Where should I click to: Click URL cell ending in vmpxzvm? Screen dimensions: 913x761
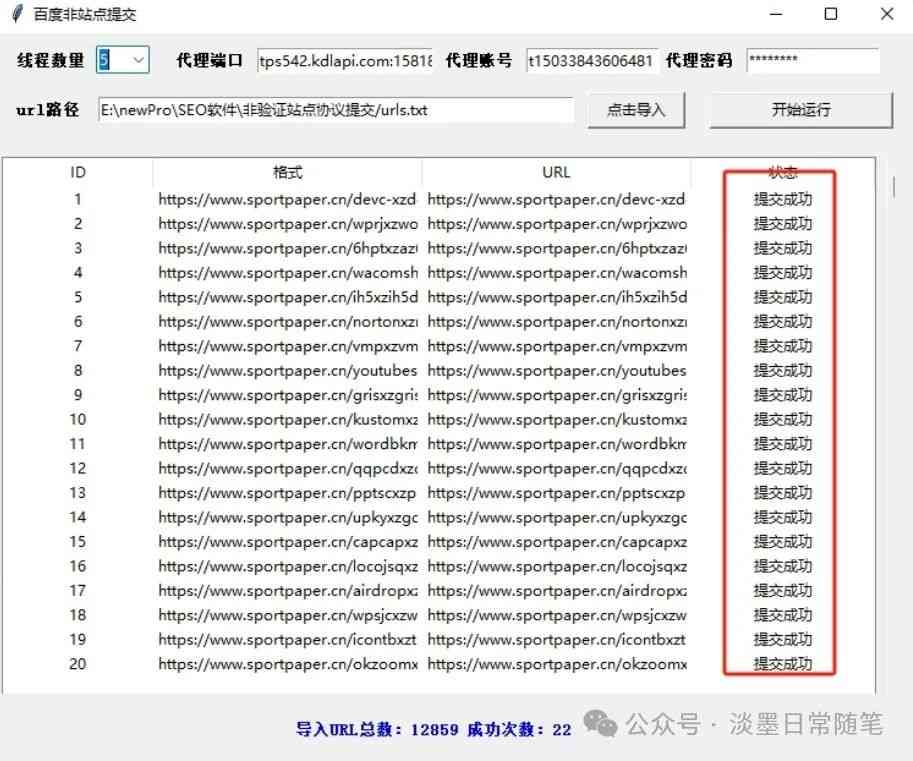tap(557, 346)
